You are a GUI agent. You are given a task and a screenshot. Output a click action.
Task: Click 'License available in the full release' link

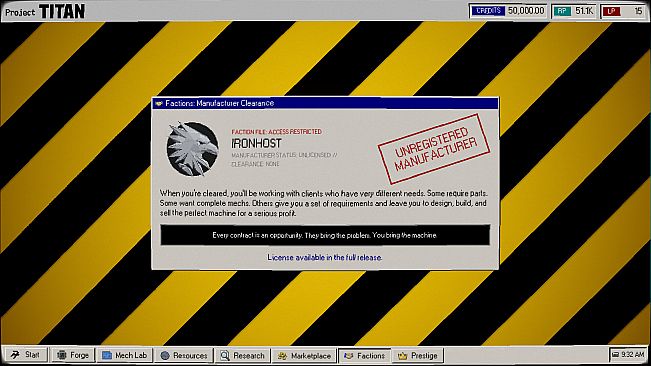point(325,257)
